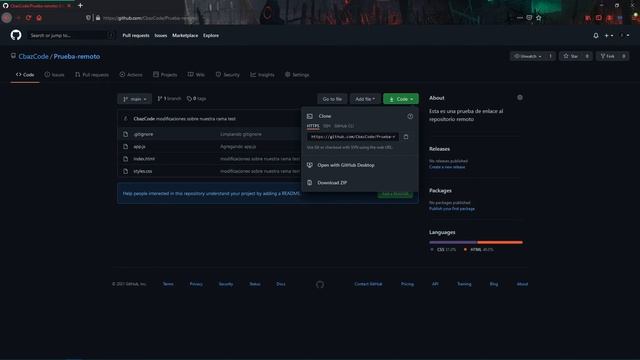The width and height of the screenshot is (640, 360).
Task: Click the file icon beside styles.css
Action: (126, 171)
